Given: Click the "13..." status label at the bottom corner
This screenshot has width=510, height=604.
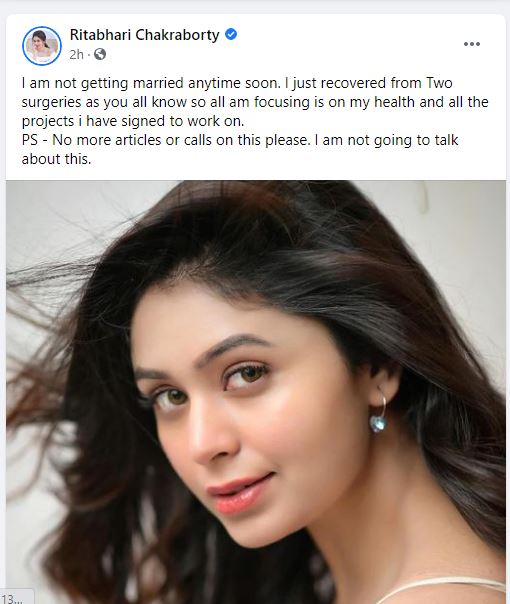Looking at the screenshot, I should (15, 599).
